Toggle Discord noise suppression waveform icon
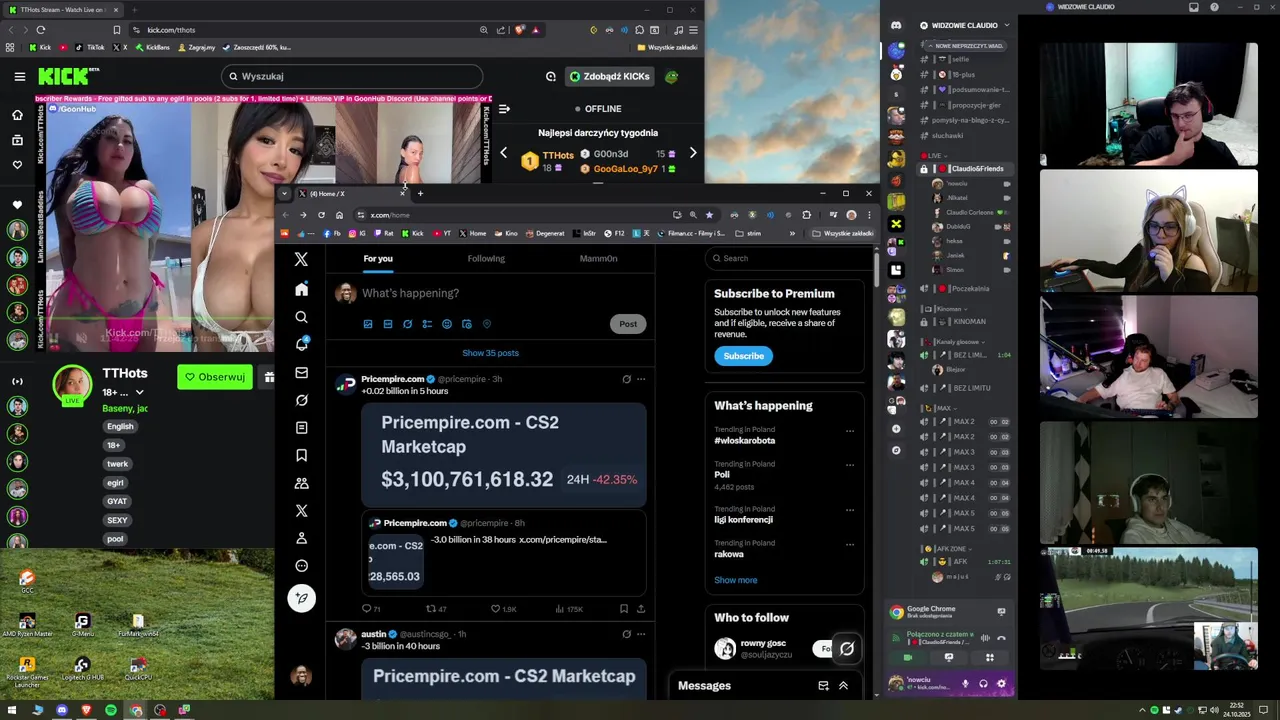 (985, 637)
